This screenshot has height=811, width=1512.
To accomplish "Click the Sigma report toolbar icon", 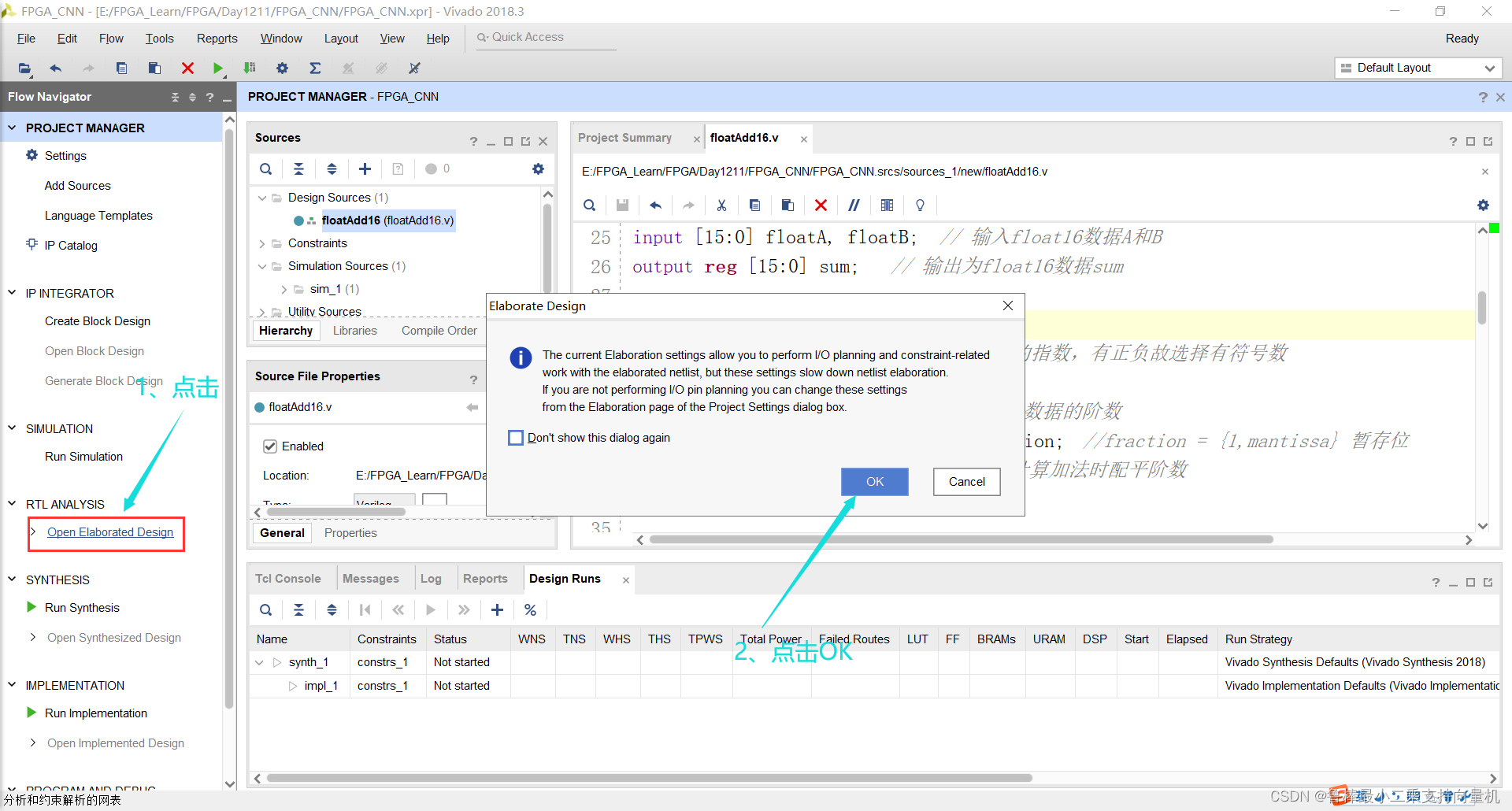I will pyautogui.click(x=315, y=69).
